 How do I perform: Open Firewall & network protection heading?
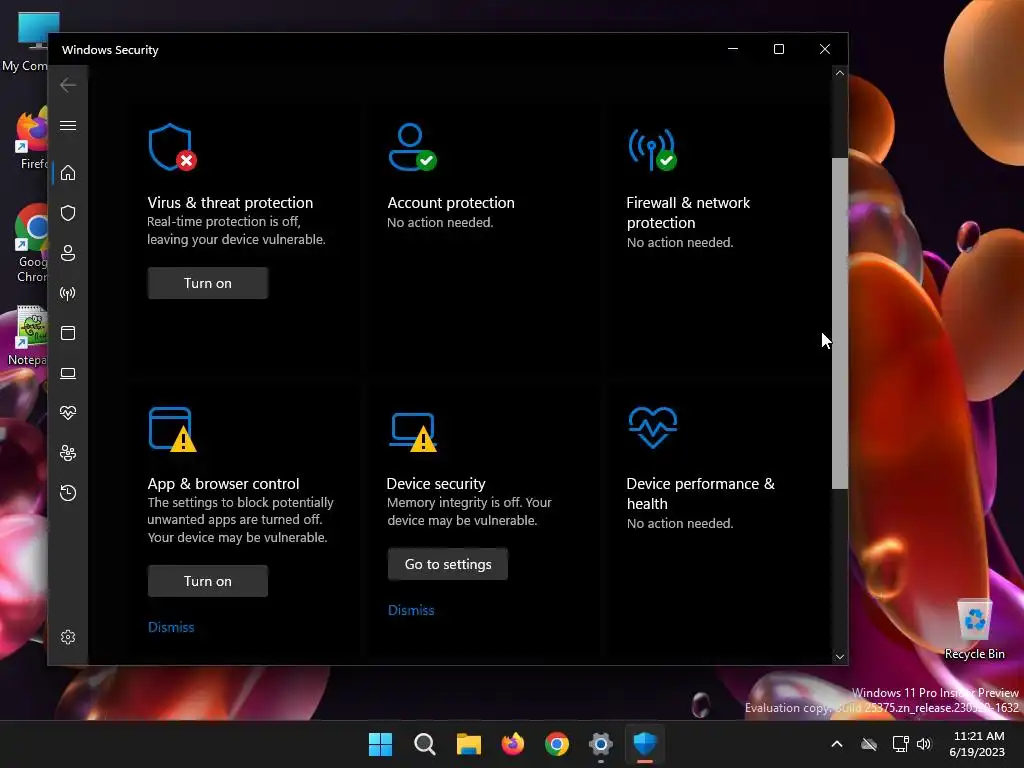click(688, 212)
